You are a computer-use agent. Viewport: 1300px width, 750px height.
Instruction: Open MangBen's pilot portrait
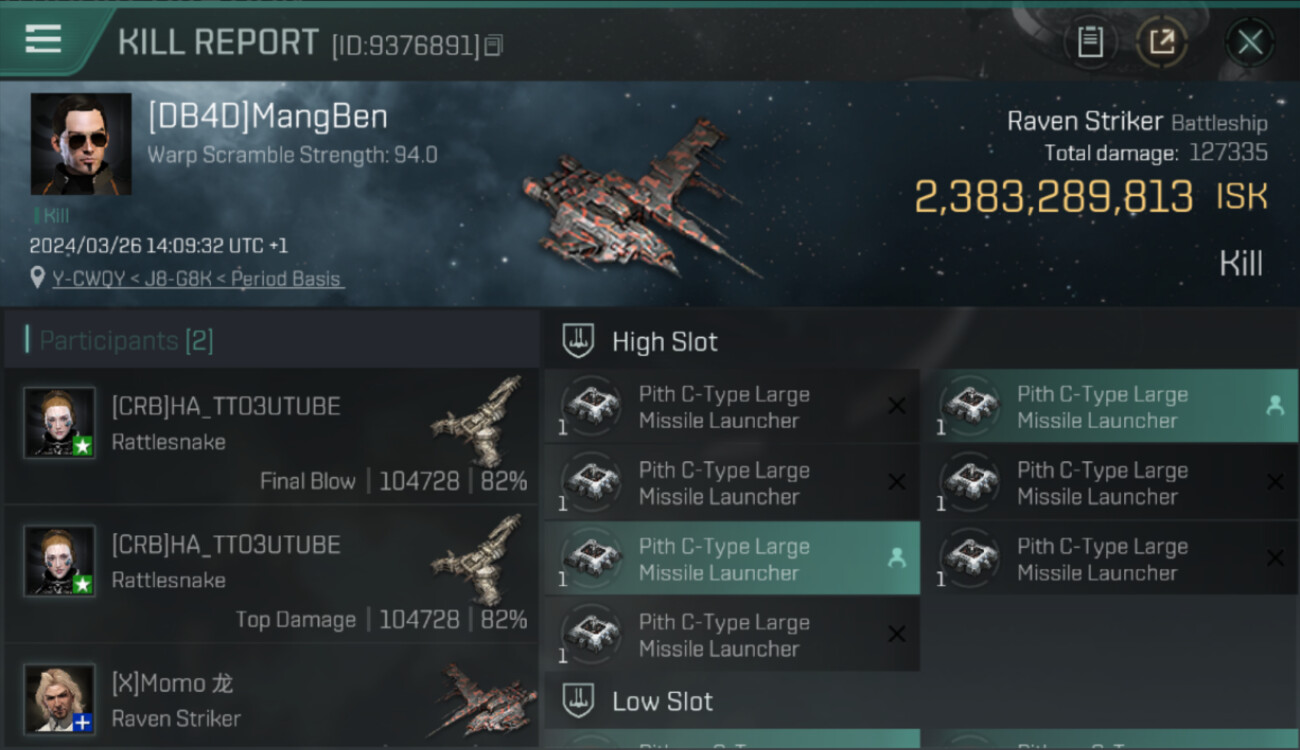pyautogui.click(x=81, y=143)
